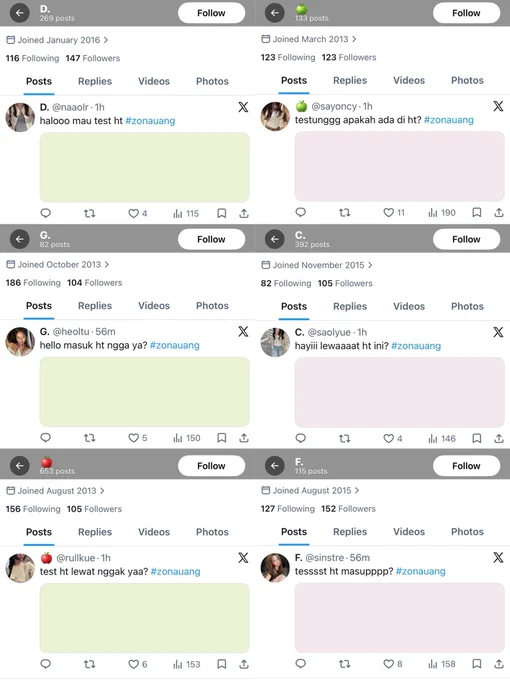This screenshot has width=510, height=680.
Task: Open the pink image in @sayoncy post
Action: click(399, 167)
